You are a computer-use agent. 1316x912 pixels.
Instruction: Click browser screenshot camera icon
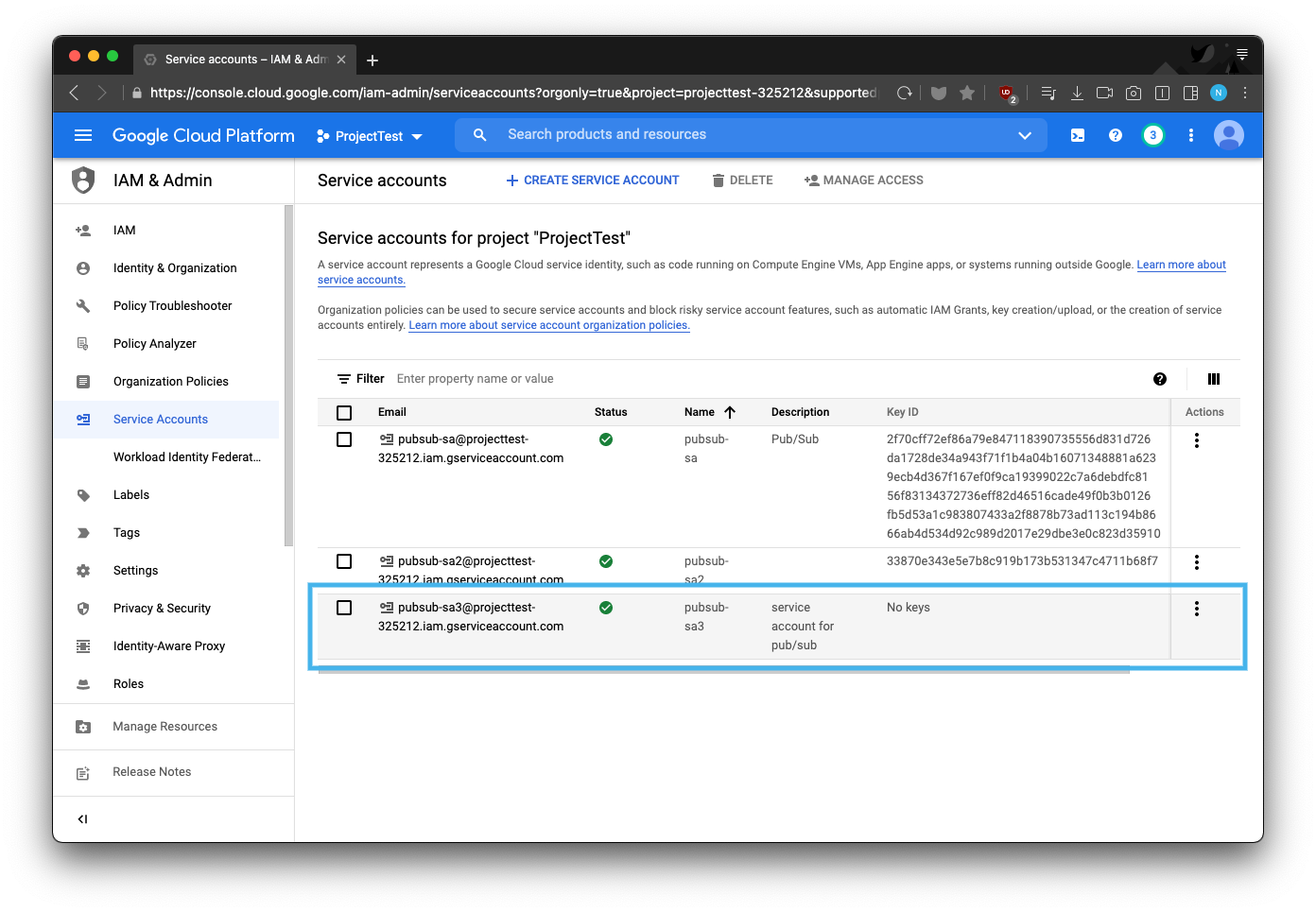click(x=1134, y=93)
